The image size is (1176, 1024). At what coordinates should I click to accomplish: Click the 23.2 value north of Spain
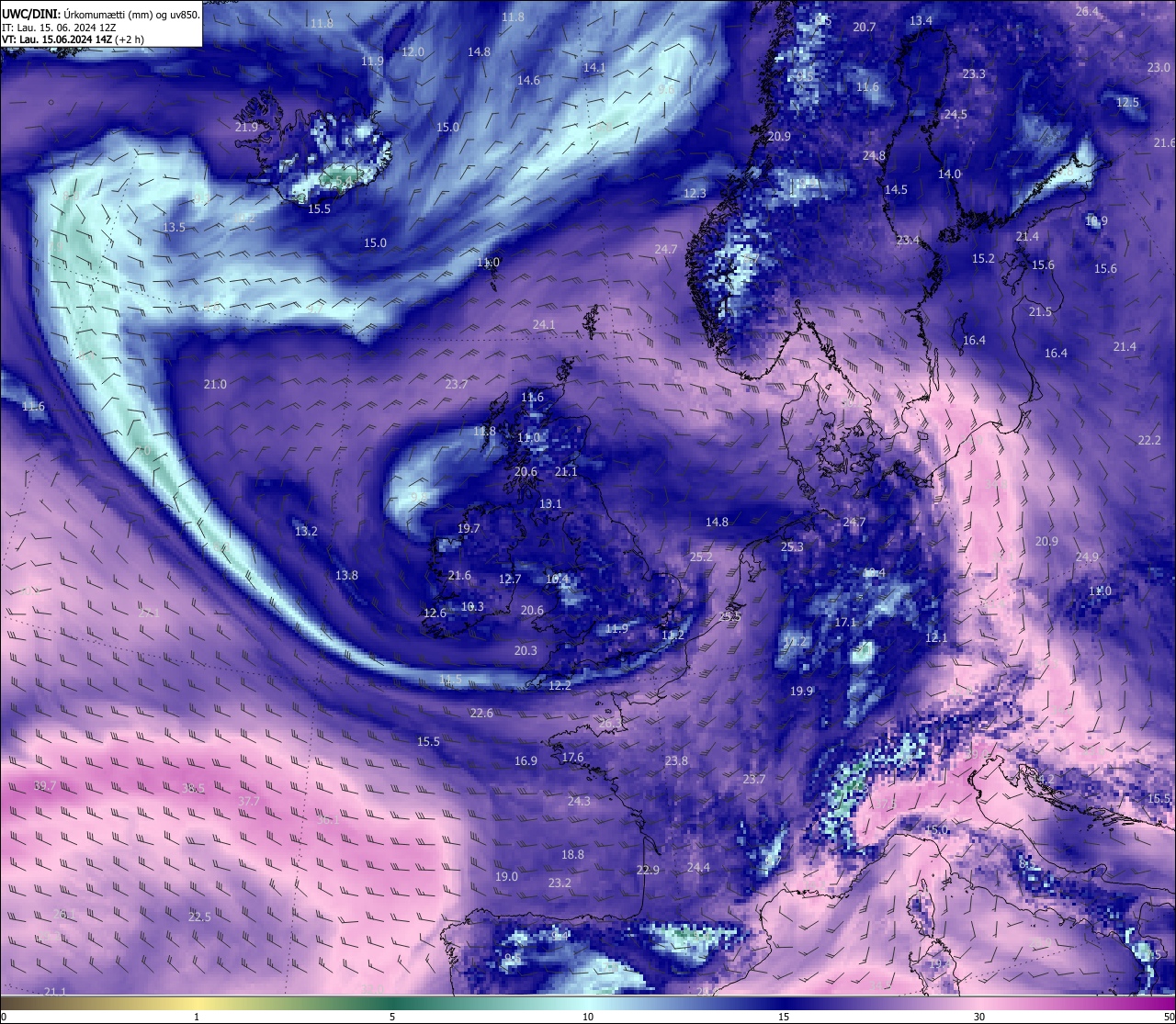pyautogui.click(x=560, y=883)
